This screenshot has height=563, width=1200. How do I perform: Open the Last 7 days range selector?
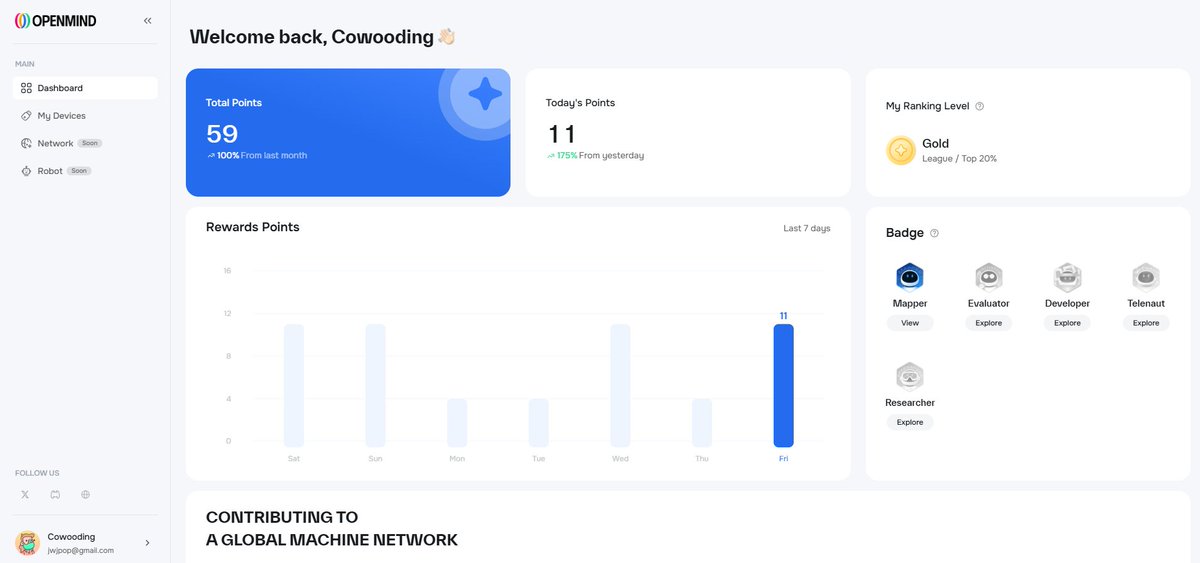(x=807, y=228)
